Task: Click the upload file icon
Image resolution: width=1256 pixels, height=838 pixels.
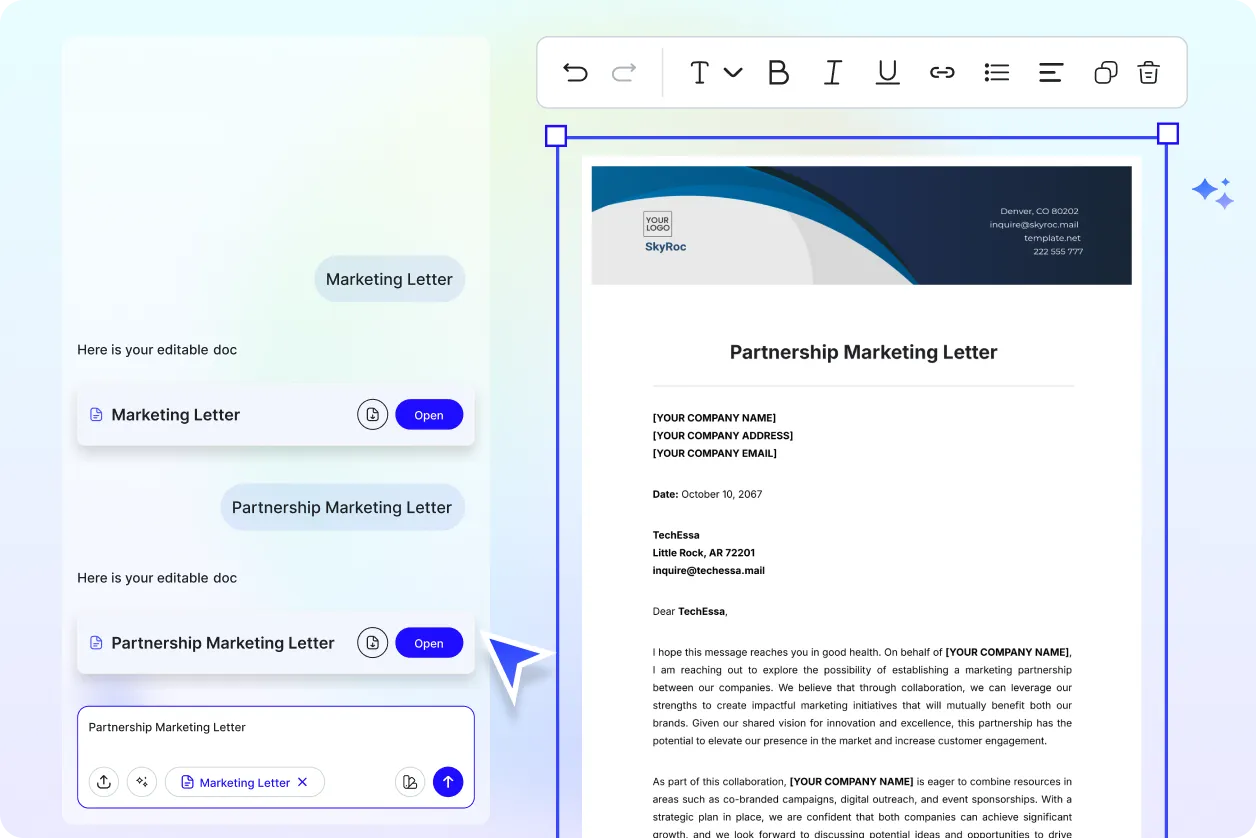Action: point(104,782)
